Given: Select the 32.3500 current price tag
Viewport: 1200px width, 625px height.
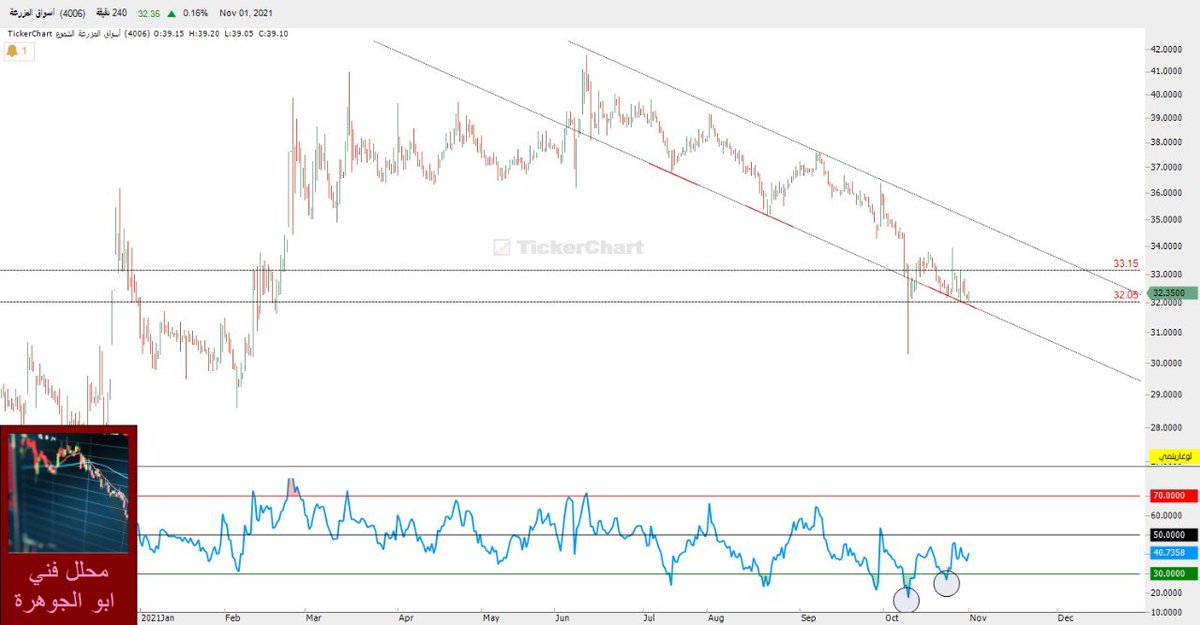Looking at the screenshot, I should tap(1171, 294).
